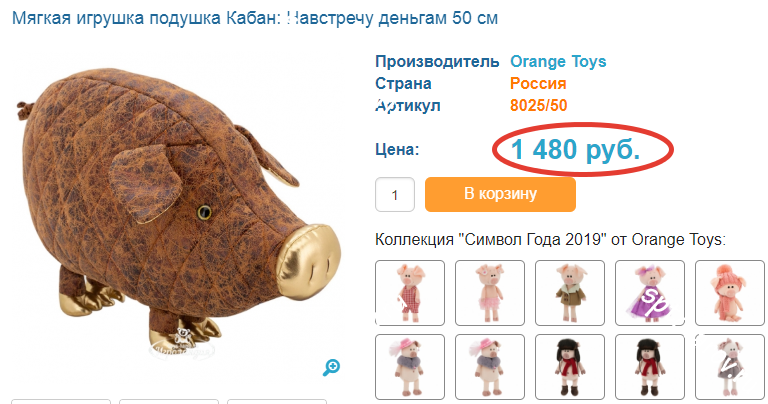Select the pig in red checkered overalls thumbnail
This screenshot has height=404, width=768.
tap(410, 293)
